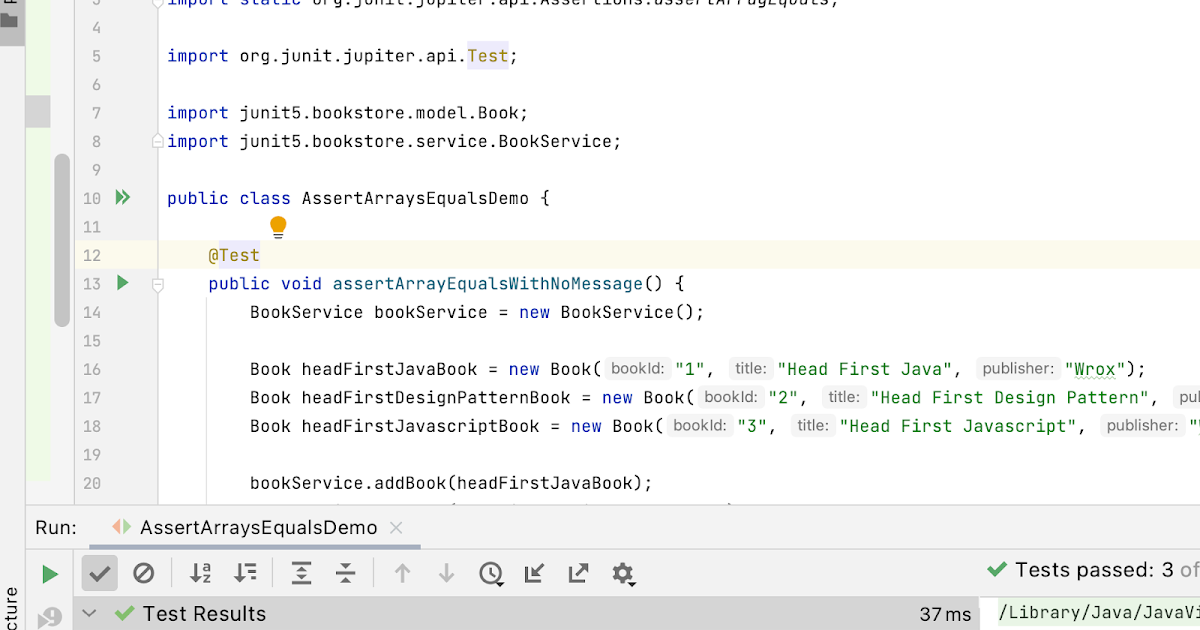This screenshot has width=1200, height=630.
Task: Click the intention bulb above @Test
Action: [277, 226]
